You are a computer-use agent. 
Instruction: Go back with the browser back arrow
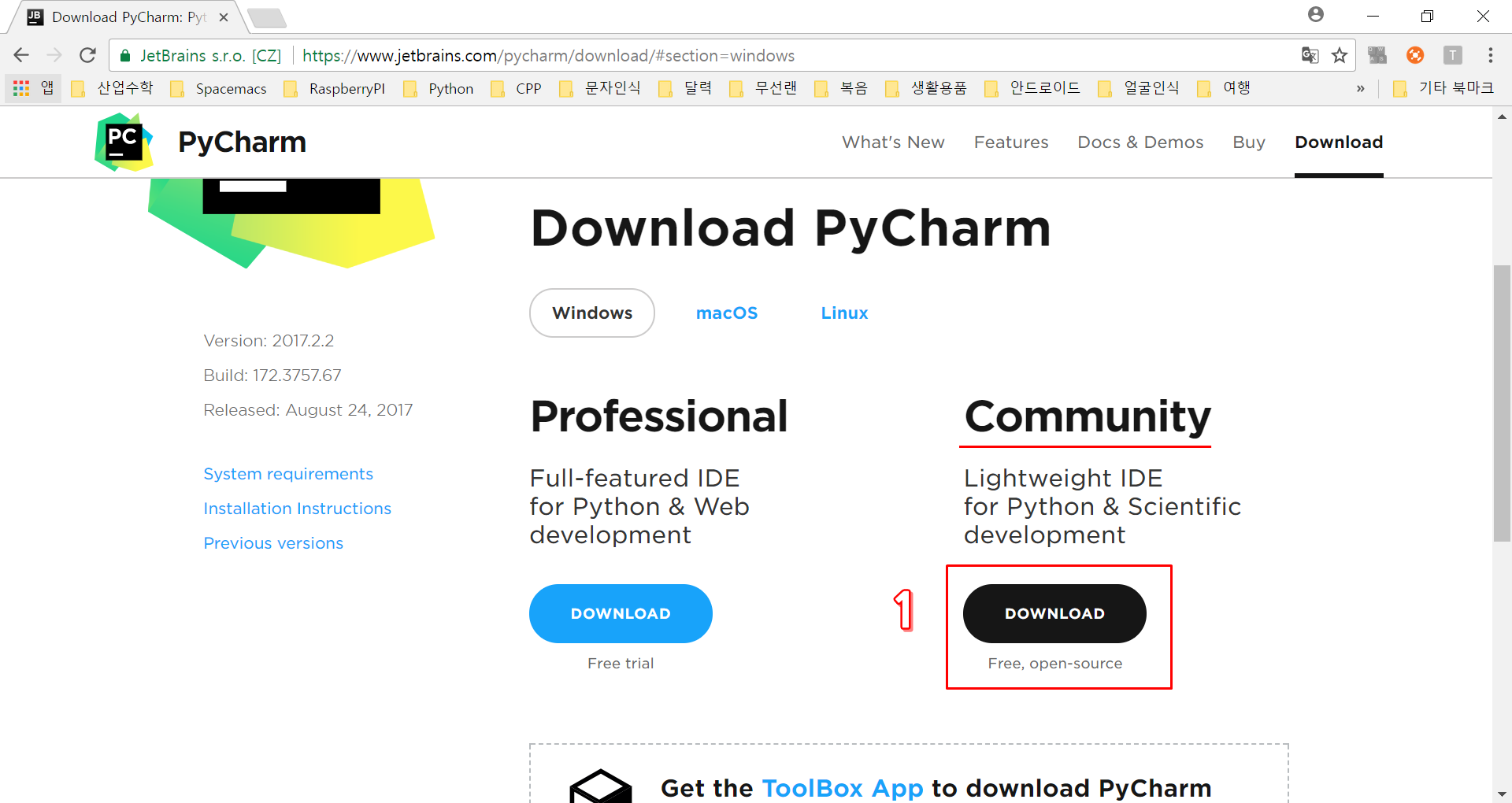(x=21, y=55)
